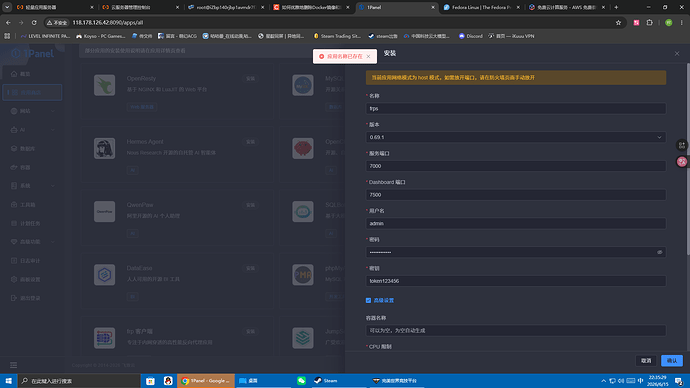Click the 名称 field containing frps

pyautogui.click(x=516, y=109)
